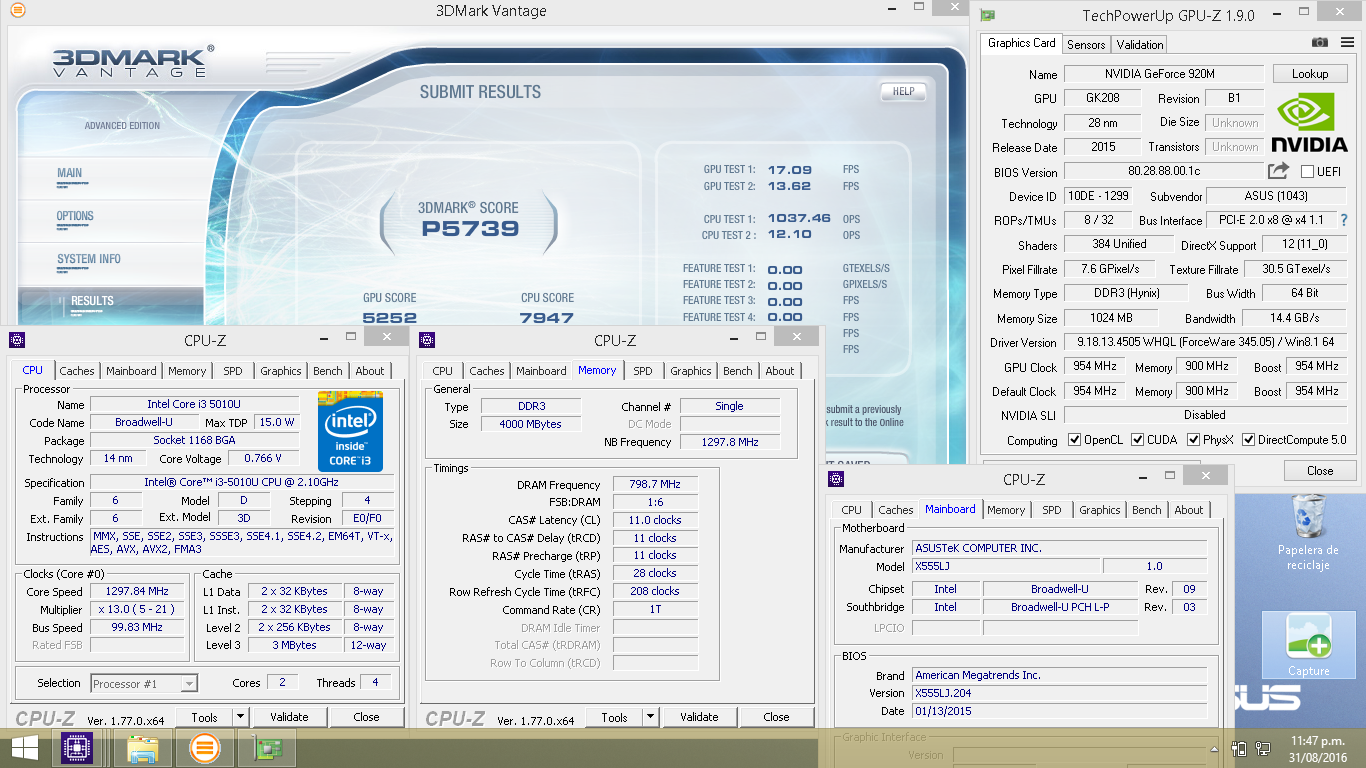Open OPTIONS section in 3DMark Vantage
The height and width of the screenshot is (768, 1366).
(x=75, y=216)
